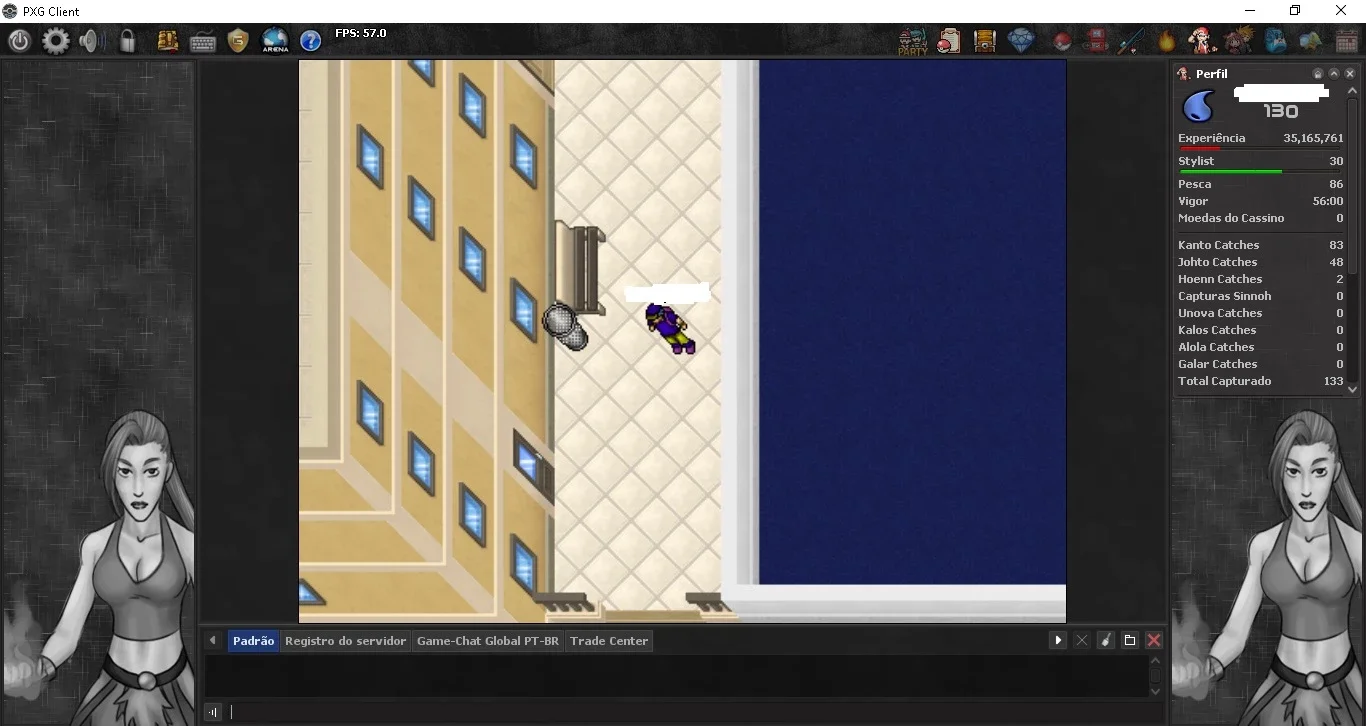This screenshot has height=726, width=1366.
Task: Click the golden shield G icon
Action: coord(238,41)
